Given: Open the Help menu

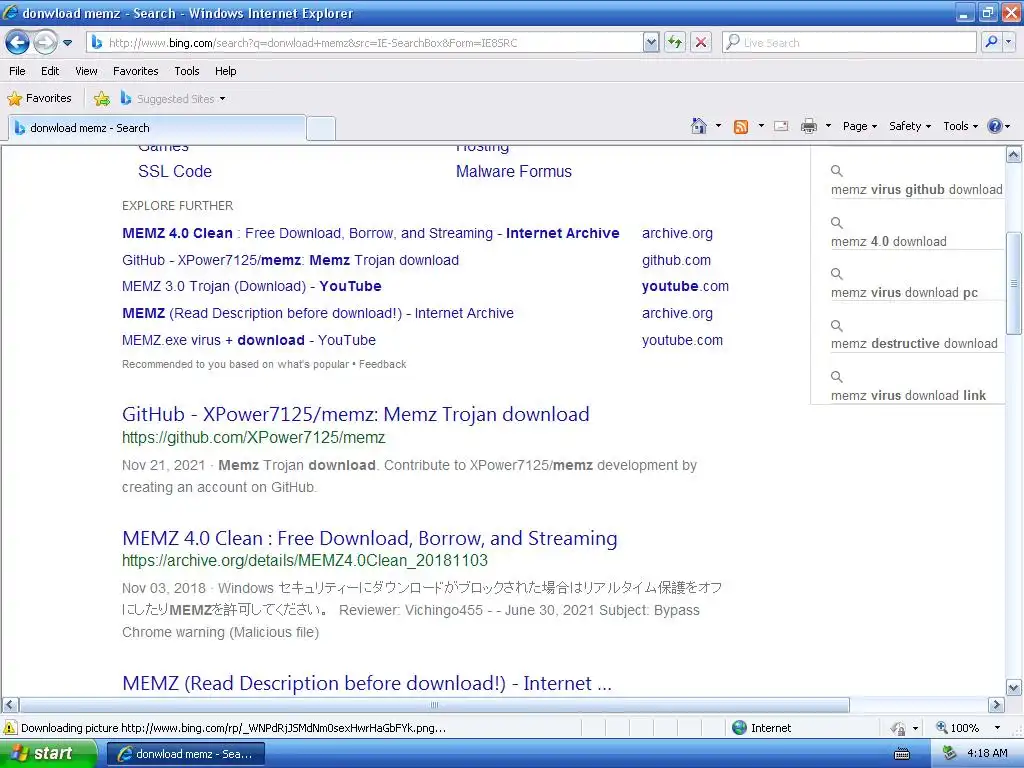Looking at the screenshot, I should click(225, 71).
